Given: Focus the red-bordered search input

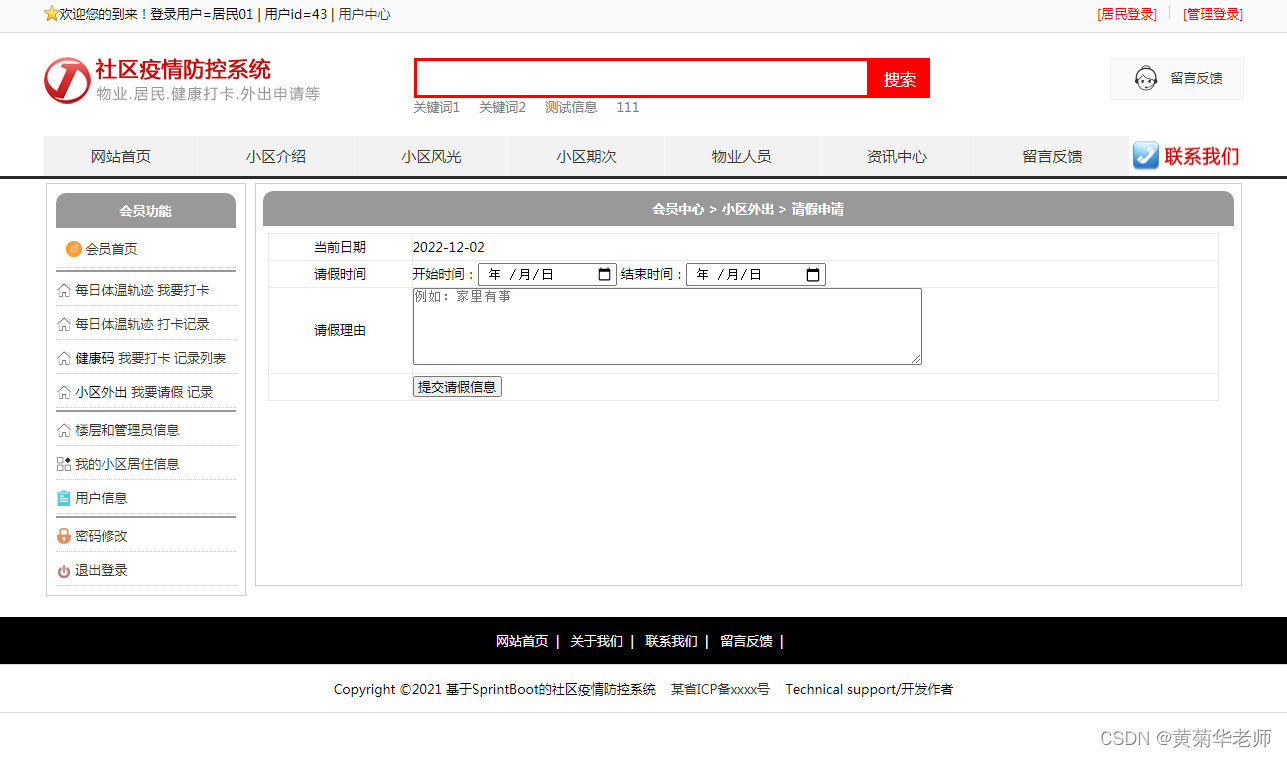Looking at the screenshot, I should point(642,78).
